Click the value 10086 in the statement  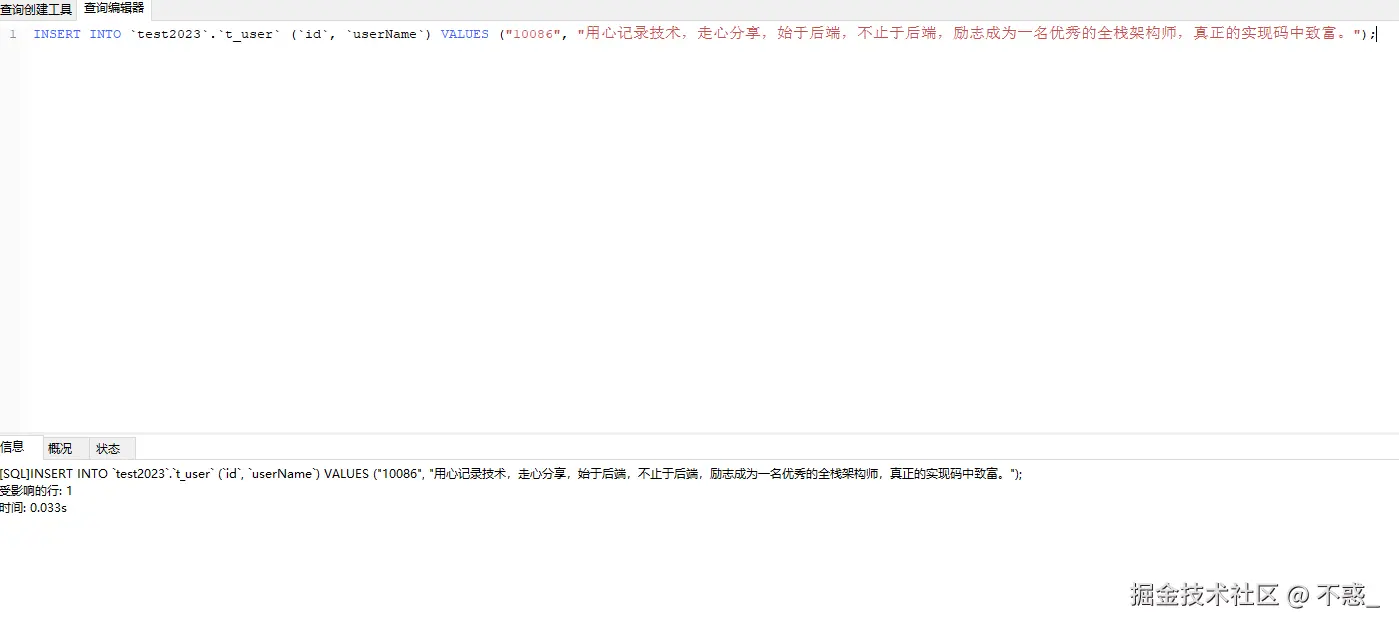click(532, 33)
